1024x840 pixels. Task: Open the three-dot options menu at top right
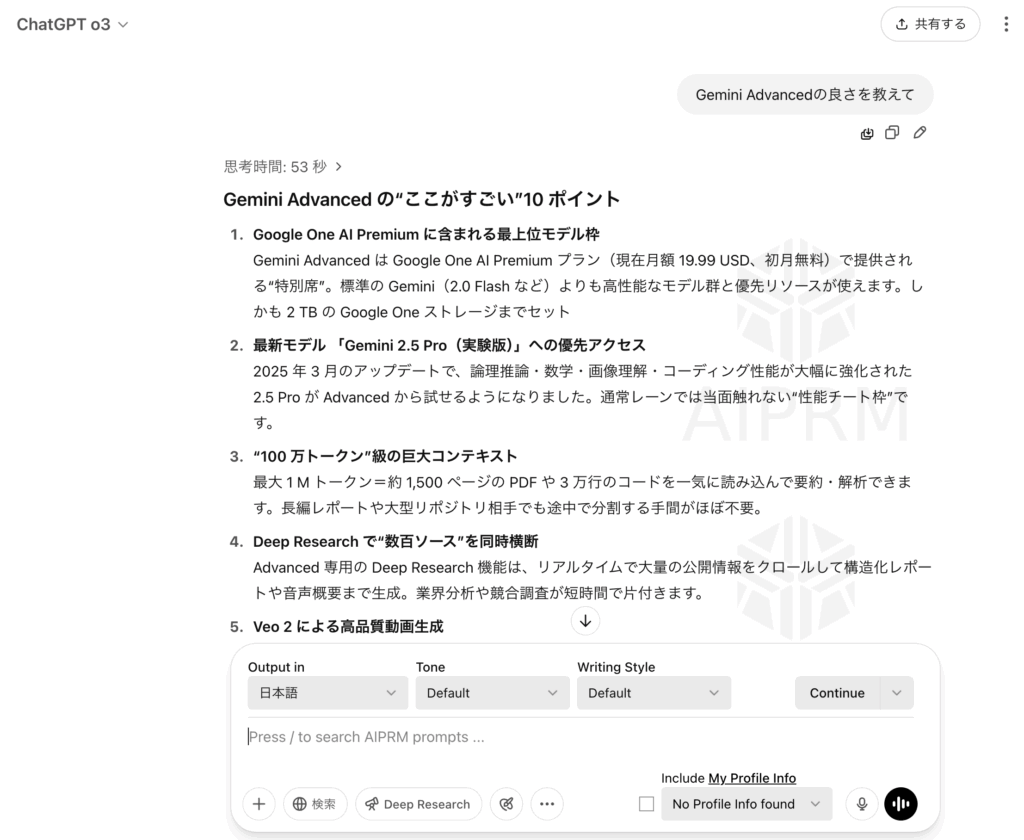pyautogui.click(x=1006, y=24)
